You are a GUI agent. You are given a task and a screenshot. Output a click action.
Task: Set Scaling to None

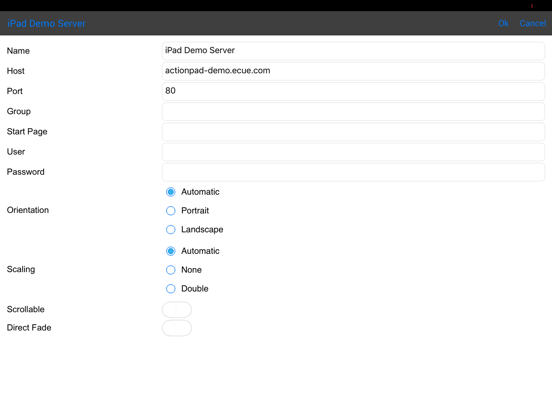[x=171, y=270]
